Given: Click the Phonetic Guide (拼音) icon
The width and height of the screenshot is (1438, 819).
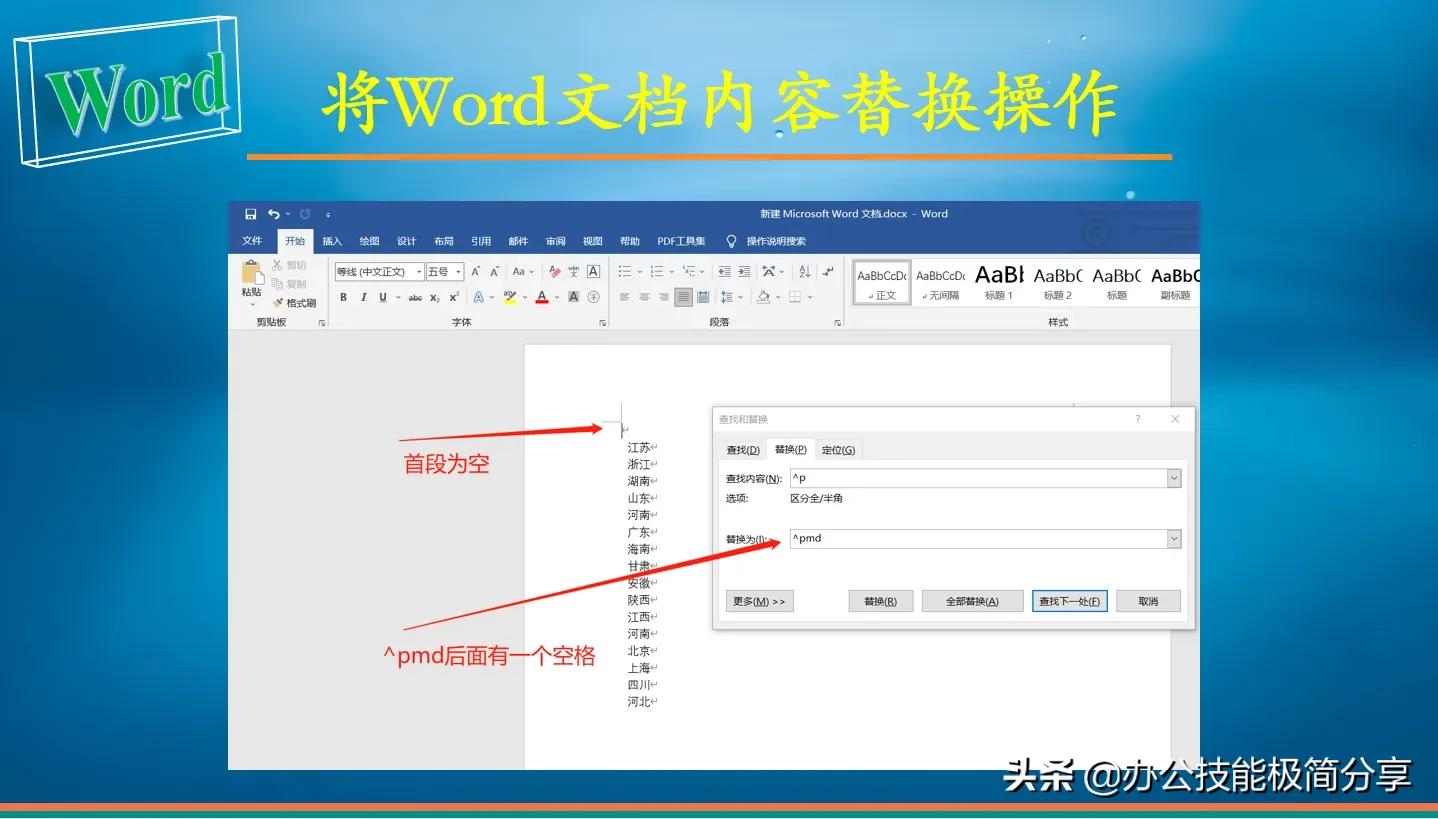Looking at the screenshot, I should (574, 272).
